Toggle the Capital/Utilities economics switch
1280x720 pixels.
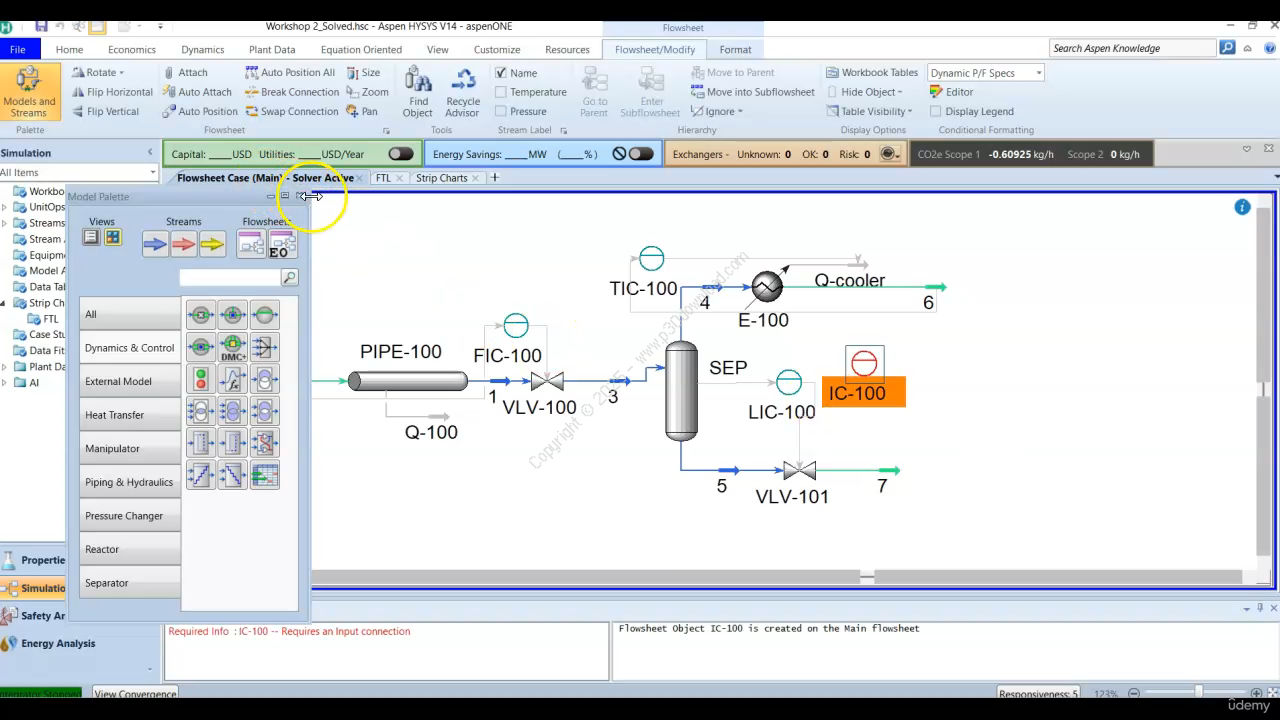(401, 154)
